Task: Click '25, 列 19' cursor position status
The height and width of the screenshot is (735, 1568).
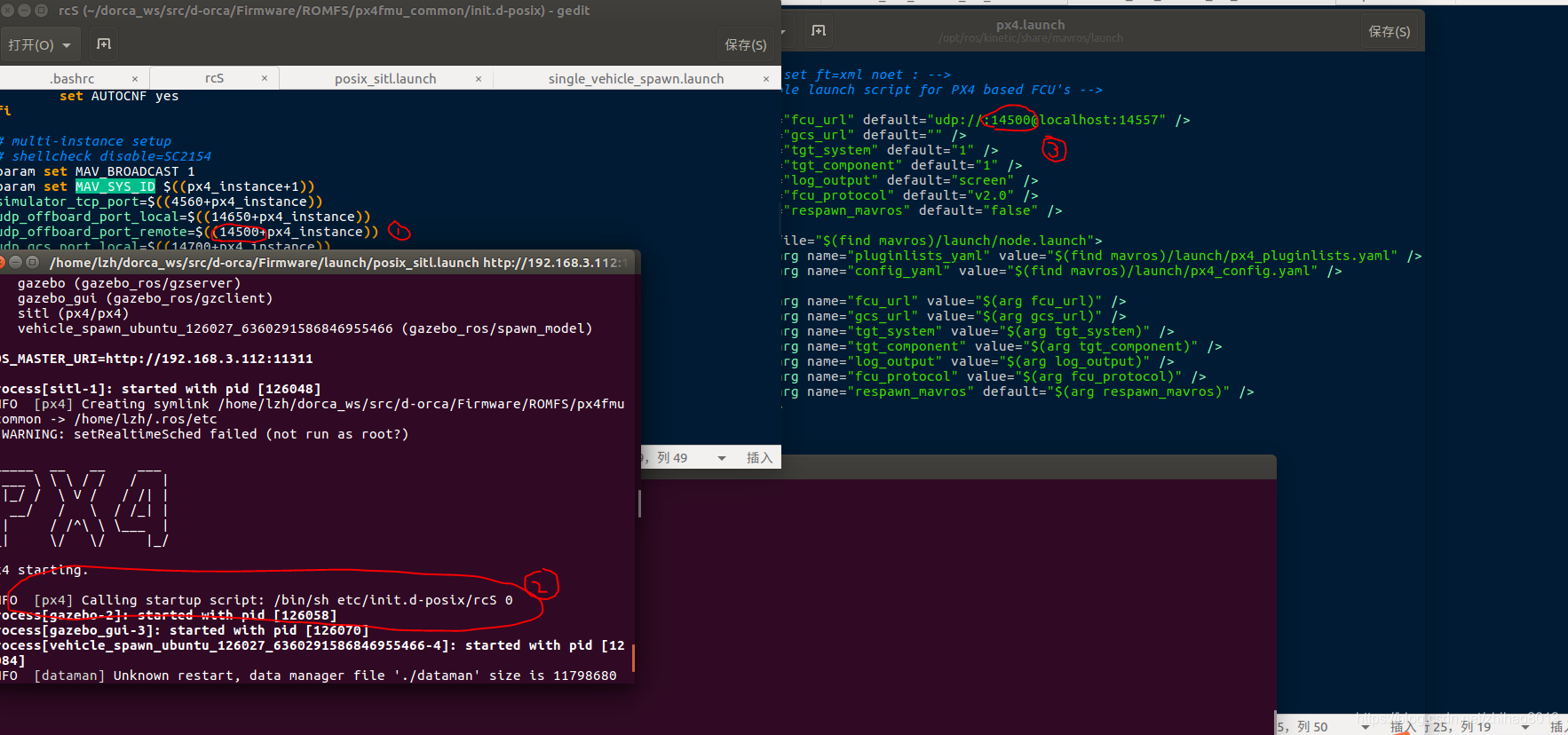Action: point(1461,727)
